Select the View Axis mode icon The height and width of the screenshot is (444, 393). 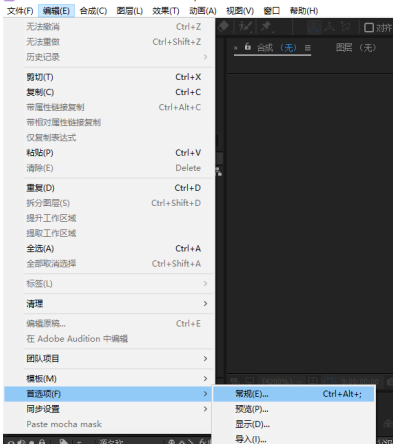pos(346,27)
